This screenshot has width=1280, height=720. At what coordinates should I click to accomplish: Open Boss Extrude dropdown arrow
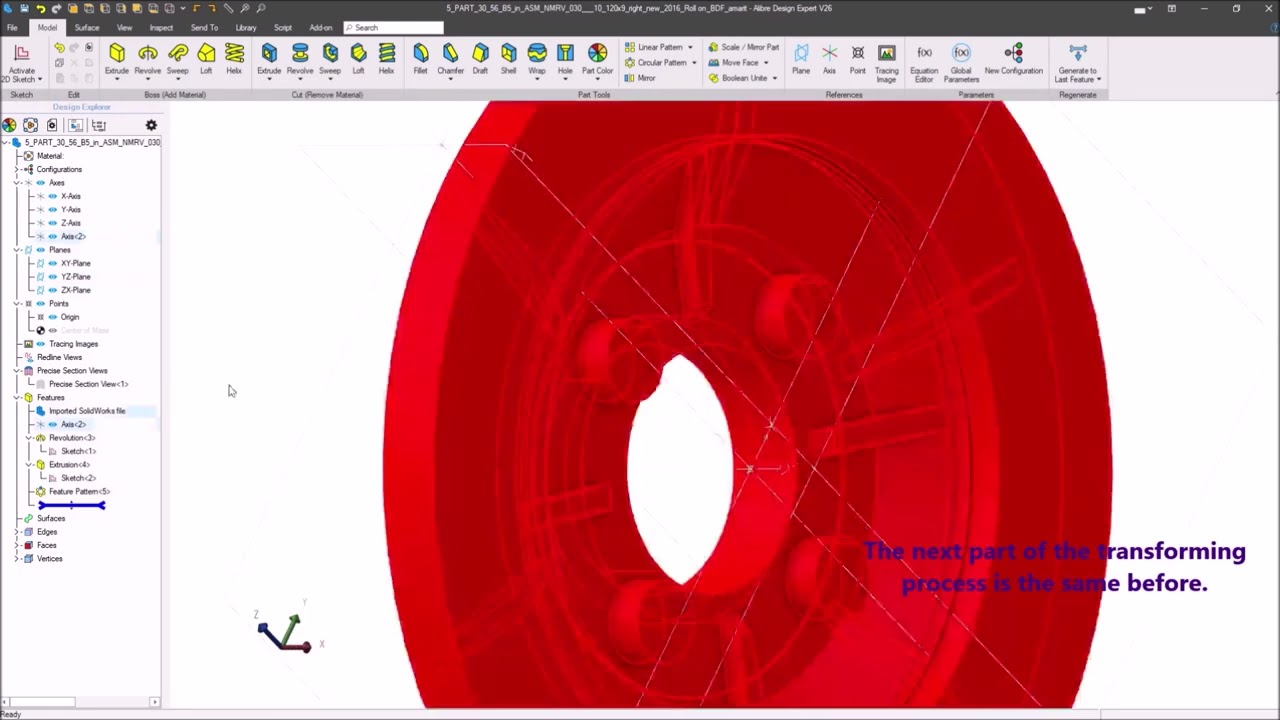pos(117,79)
